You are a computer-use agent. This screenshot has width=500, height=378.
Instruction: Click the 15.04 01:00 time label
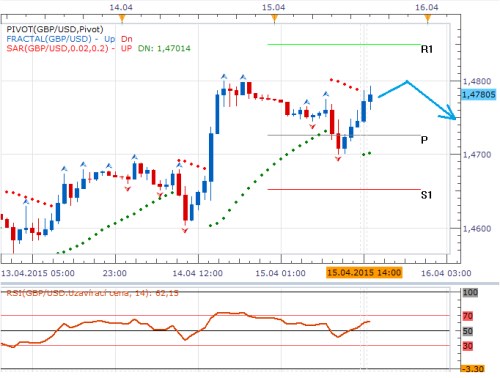coord(281,273)
